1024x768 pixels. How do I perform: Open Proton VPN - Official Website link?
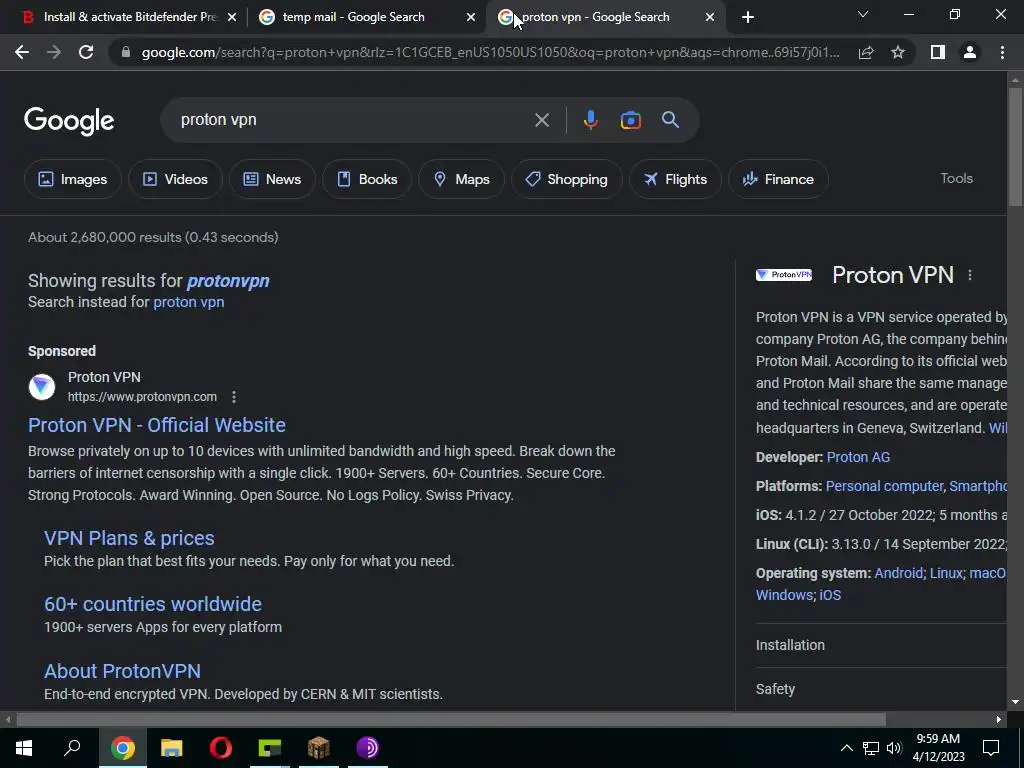pyautogui.click(x=157, y=425)
